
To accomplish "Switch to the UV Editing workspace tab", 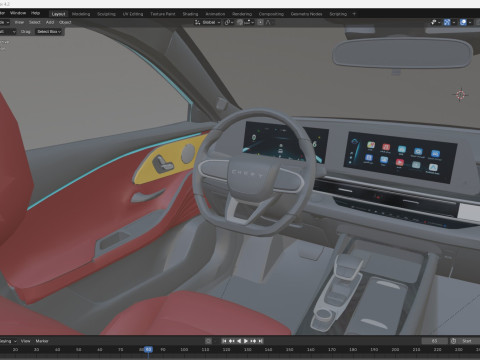I will pos(133,14).
